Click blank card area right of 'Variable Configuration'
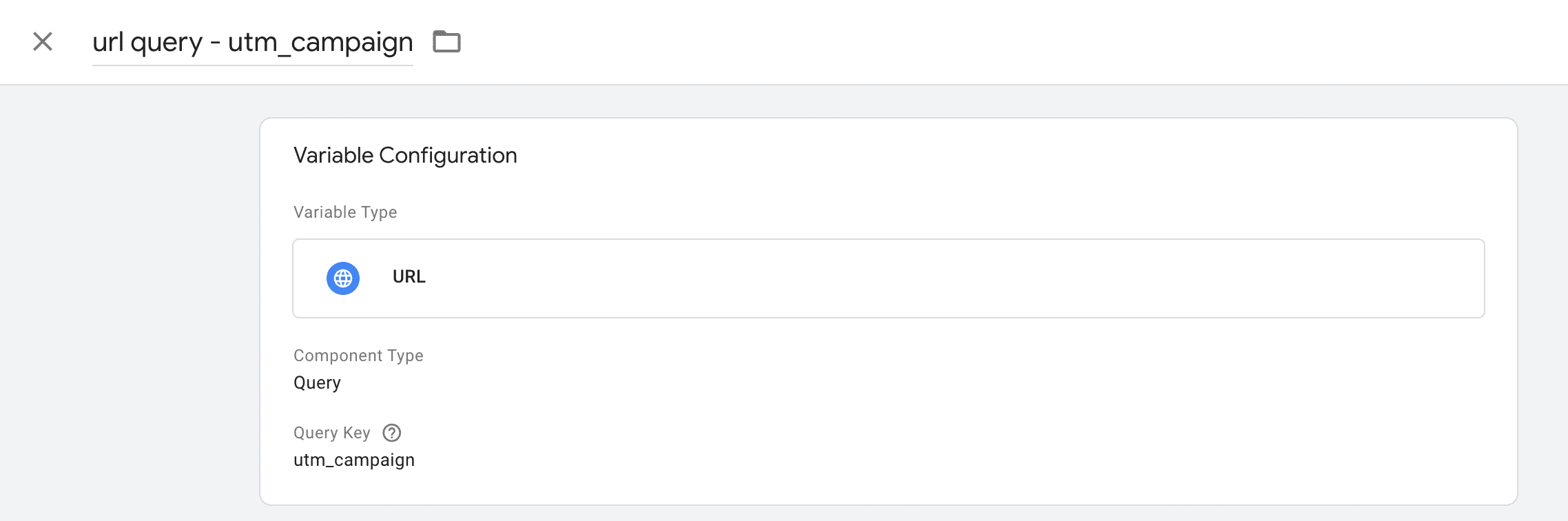 click(964, 156)
